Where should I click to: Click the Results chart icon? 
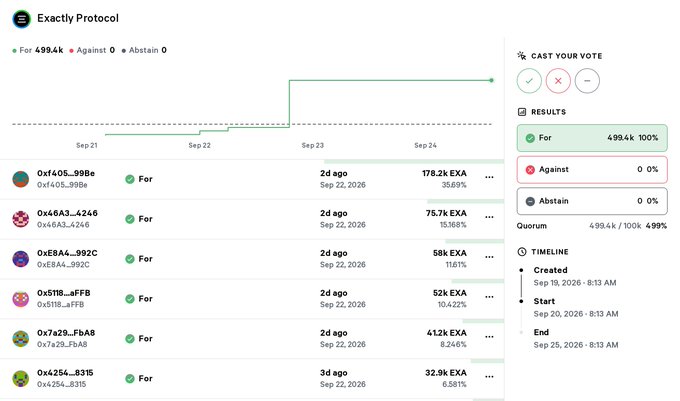[522, 112]
